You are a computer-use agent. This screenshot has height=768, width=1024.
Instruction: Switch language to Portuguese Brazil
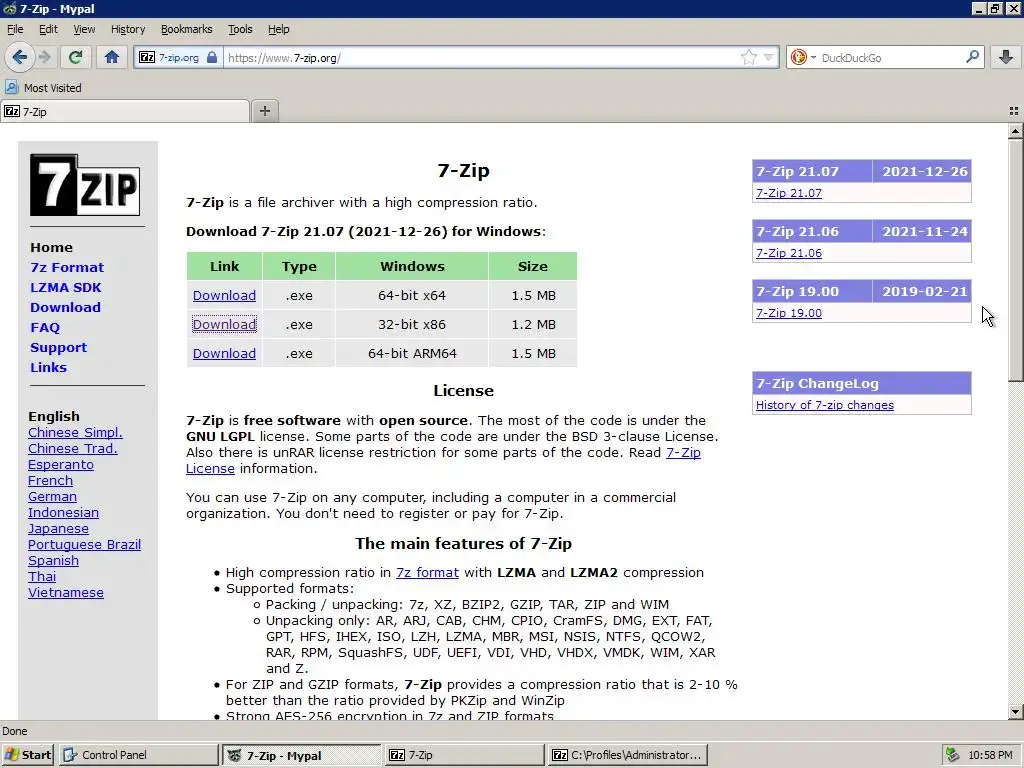tap(84, 545)
